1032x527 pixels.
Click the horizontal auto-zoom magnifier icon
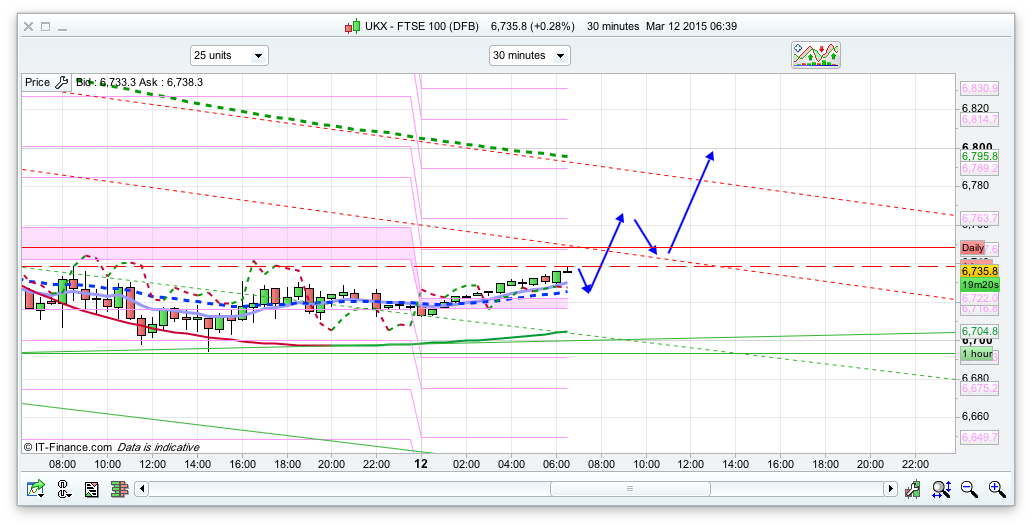pyautogui.click(x=941, y=489)
